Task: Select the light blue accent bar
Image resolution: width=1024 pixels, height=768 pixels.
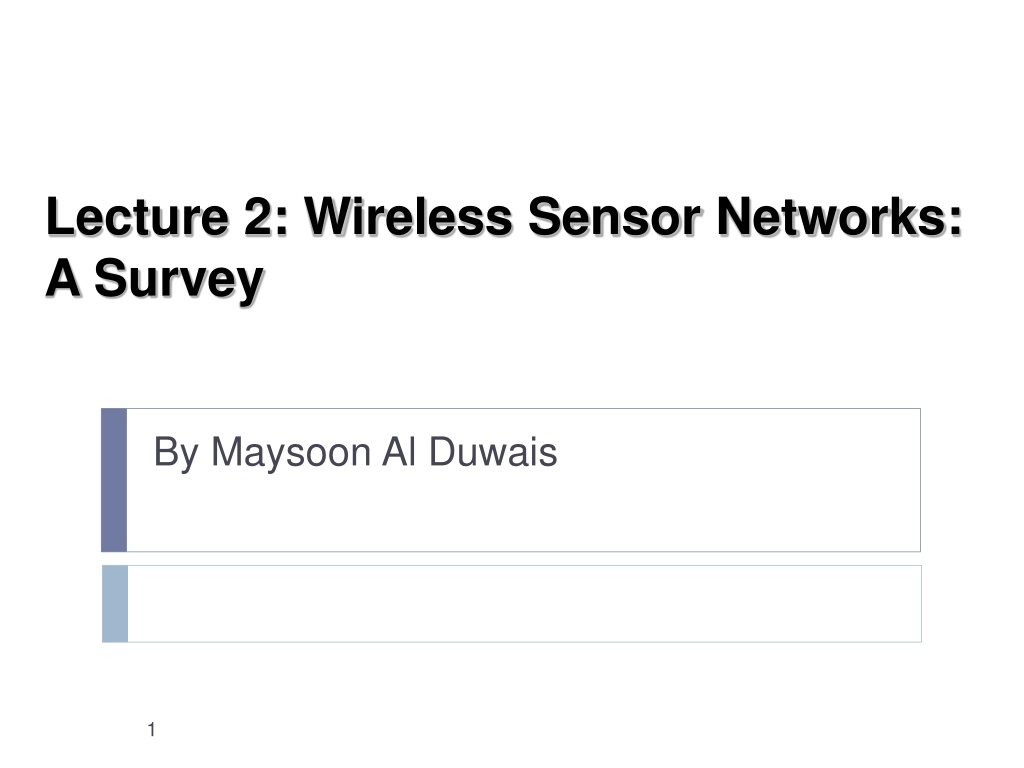Action: [115, 603]
